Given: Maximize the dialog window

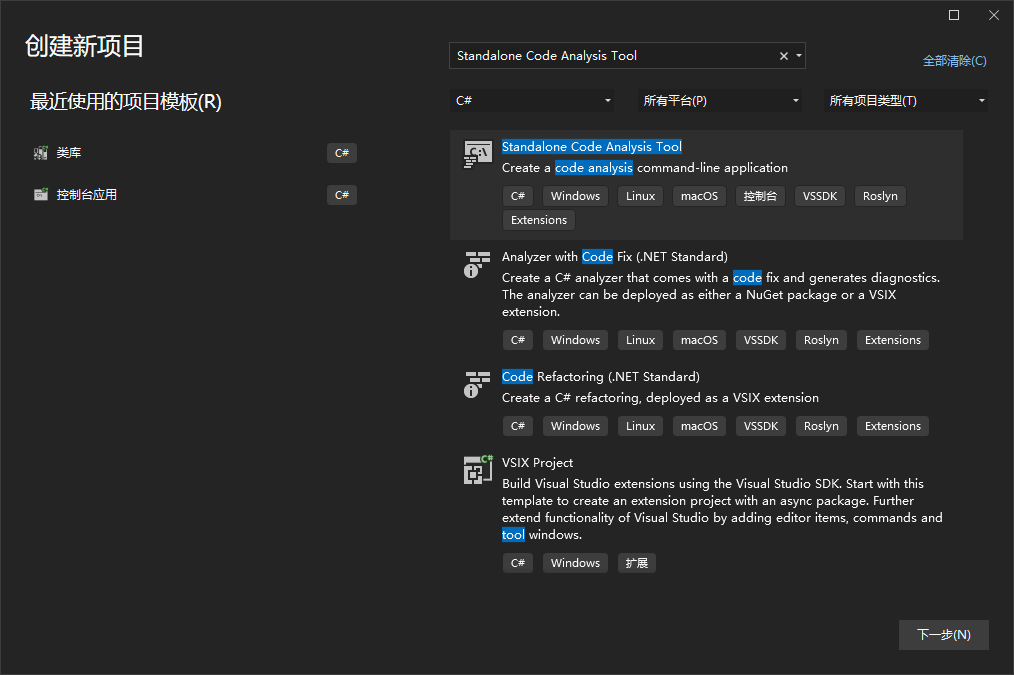Looking at the screenshot, I should 954,15.
